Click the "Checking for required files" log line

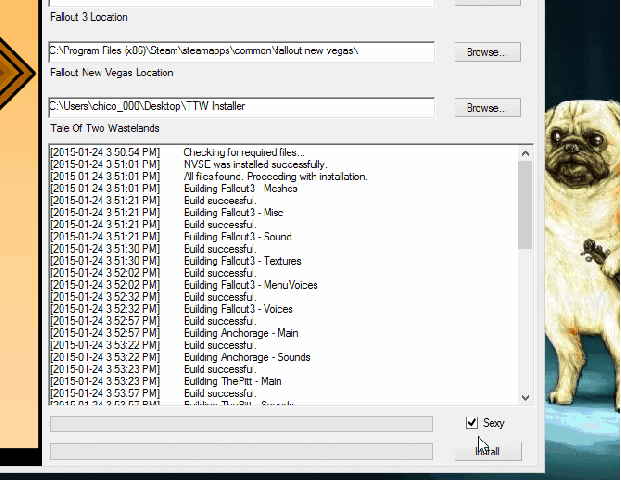coord(244,152)
